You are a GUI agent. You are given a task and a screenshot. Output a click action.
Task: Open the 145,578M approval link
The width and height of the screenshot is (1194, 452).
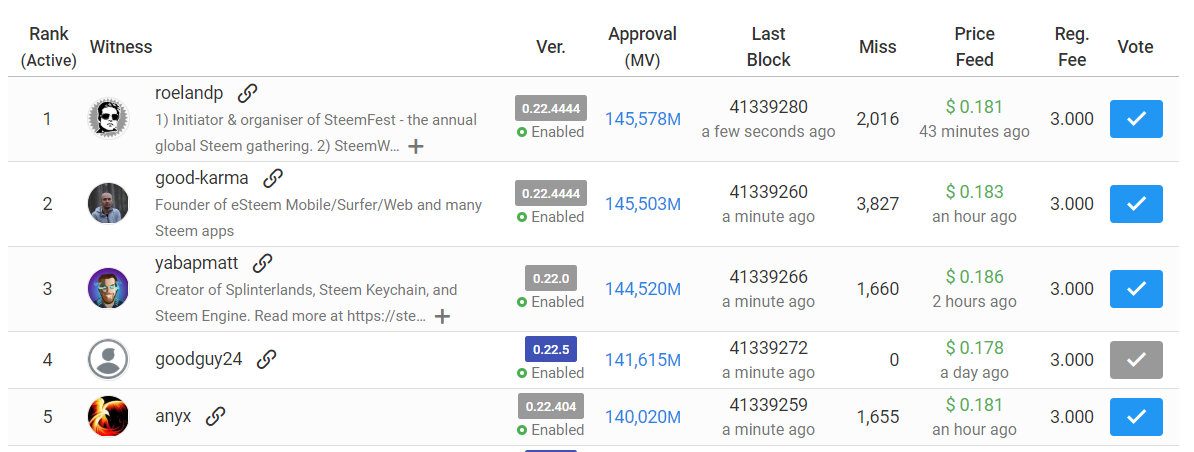coord(642,119)
